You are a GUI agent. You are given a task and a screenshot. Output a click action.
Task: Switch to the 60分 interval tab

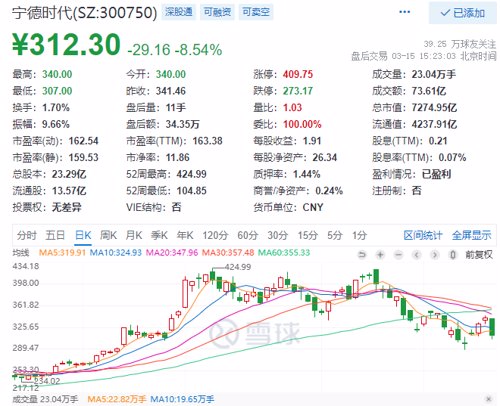click(x=248, y=235)
